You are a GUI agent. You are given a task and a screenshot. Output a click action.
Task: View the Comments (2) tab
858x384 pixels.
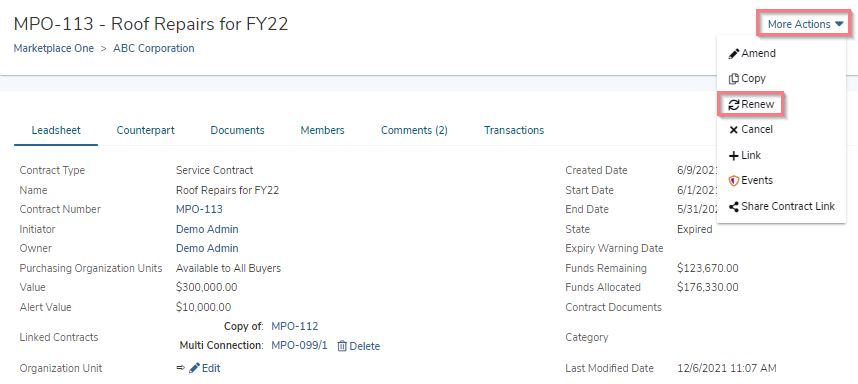414,130
